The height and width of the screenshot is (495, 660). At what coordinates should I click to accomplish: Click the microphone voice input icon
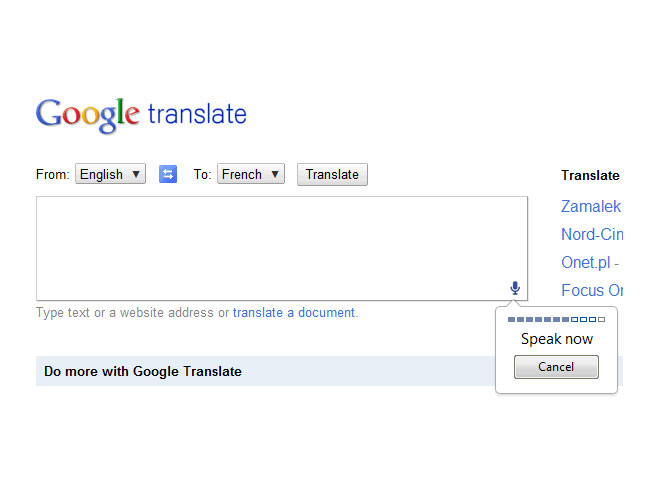click(x=515, y=288)
